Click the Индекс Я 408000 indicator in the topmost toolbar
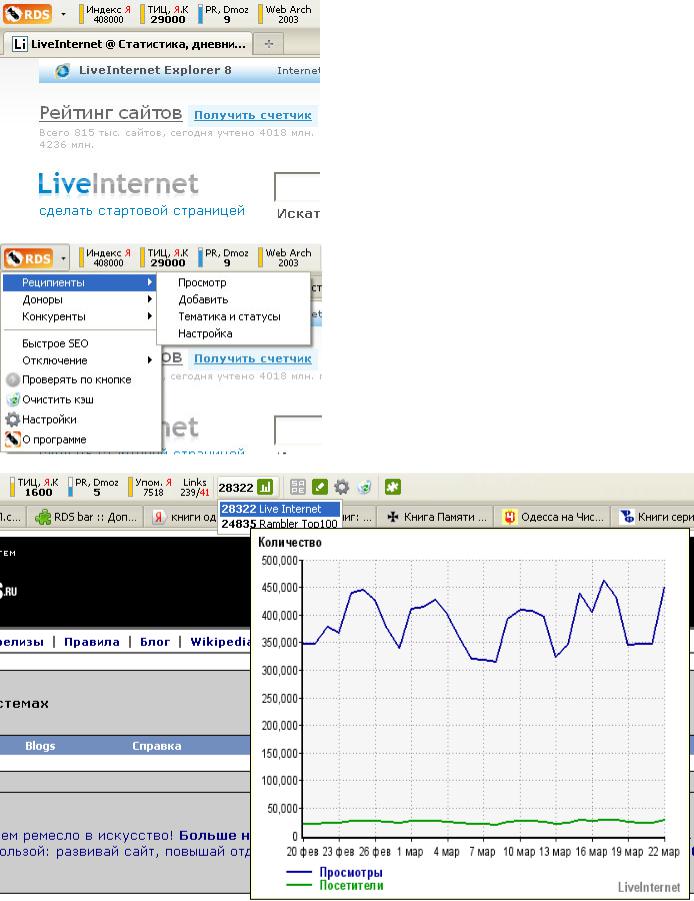Image resolution: width=694 pixels, height=901 pixels. coord(105,14)
